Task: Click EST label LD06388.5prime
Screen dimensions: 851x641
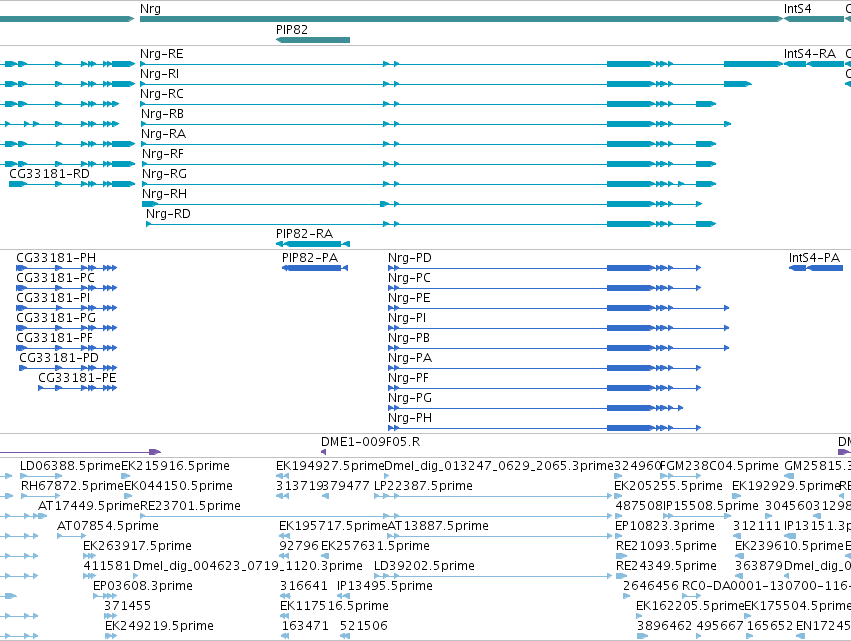Action: (x=70, y=466)
